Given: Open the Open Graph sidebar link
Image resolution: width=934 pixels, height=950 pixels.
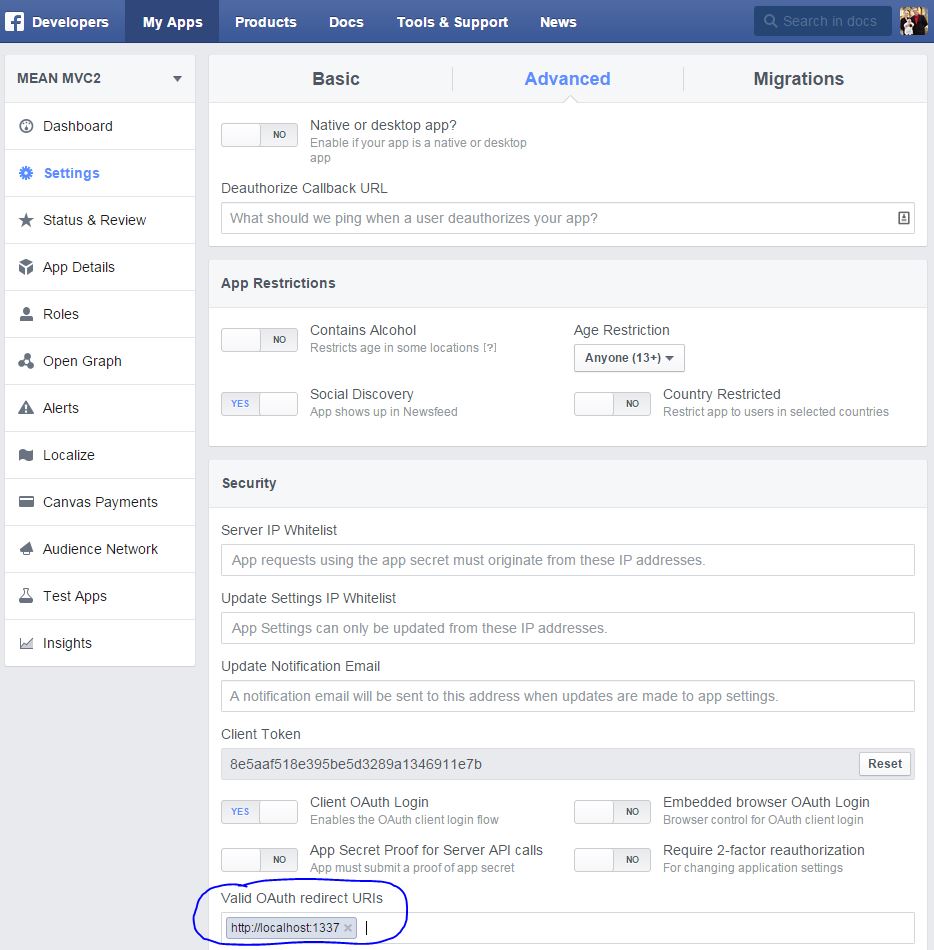Looking at the screenshot, I should [100, 361].
